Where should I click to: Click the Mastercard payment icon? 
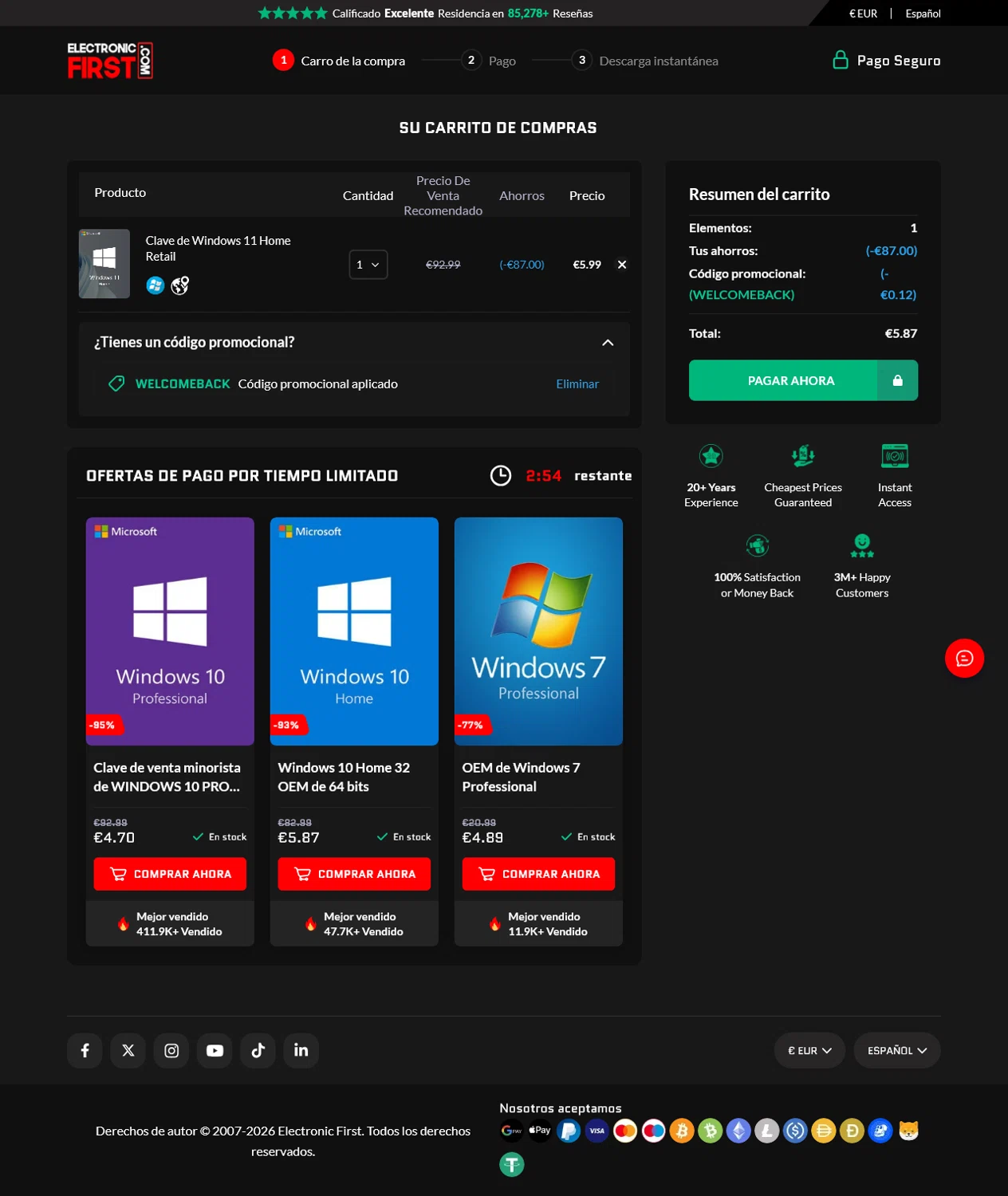pyautogui.click(x=625, y=1131)
